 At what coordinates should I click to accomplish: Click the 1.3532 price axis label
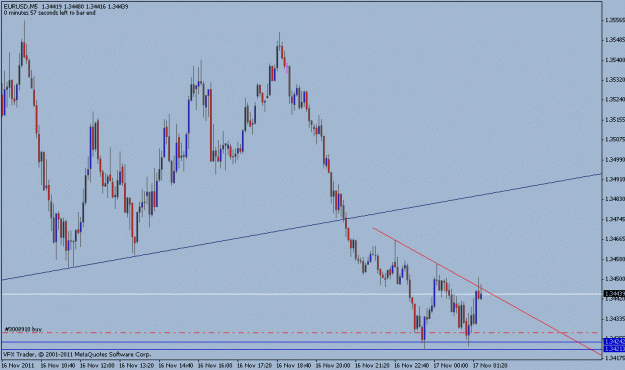pos(615,80)
